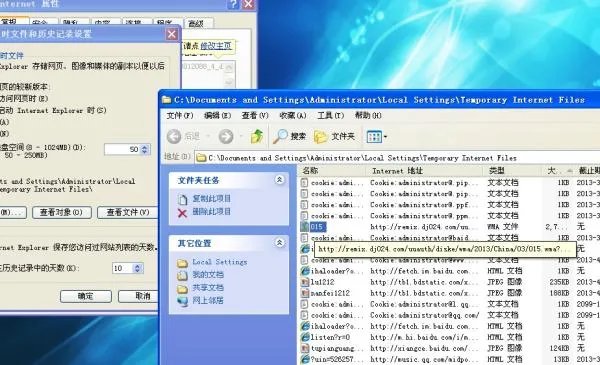
Task: Open the 工具(T) menu
Action: click(331, 115)
